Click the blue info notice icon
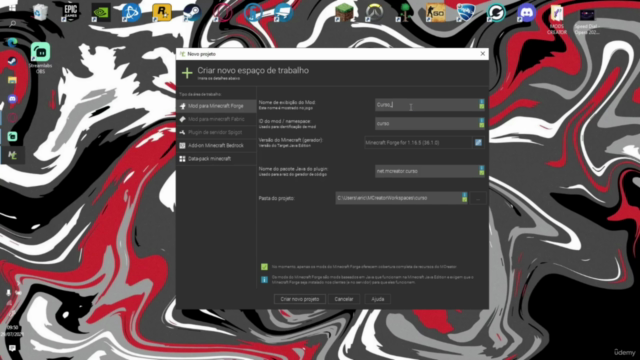640x360 pixels. coord(264,280)
